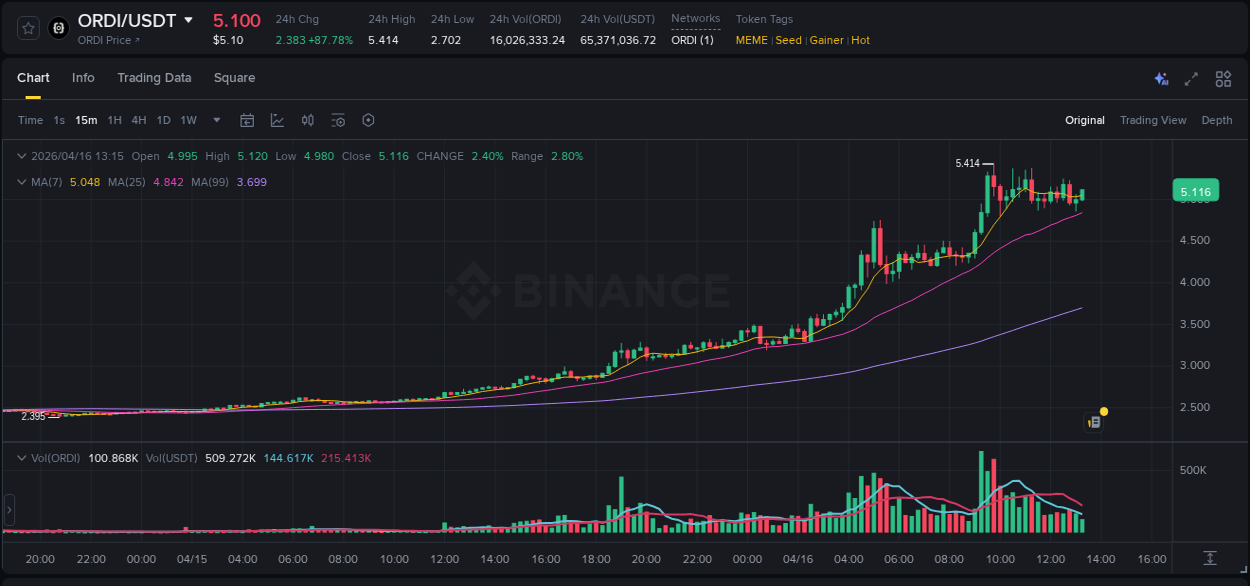Screen dimensions: 1250x586
Task: Open the AI assistant
Action: click(1159, 78)
